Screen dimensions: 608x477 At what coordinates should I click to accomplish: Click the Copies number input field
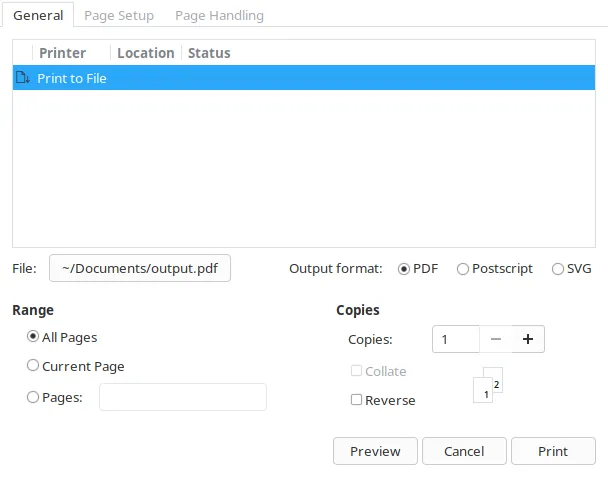(456, 339)
